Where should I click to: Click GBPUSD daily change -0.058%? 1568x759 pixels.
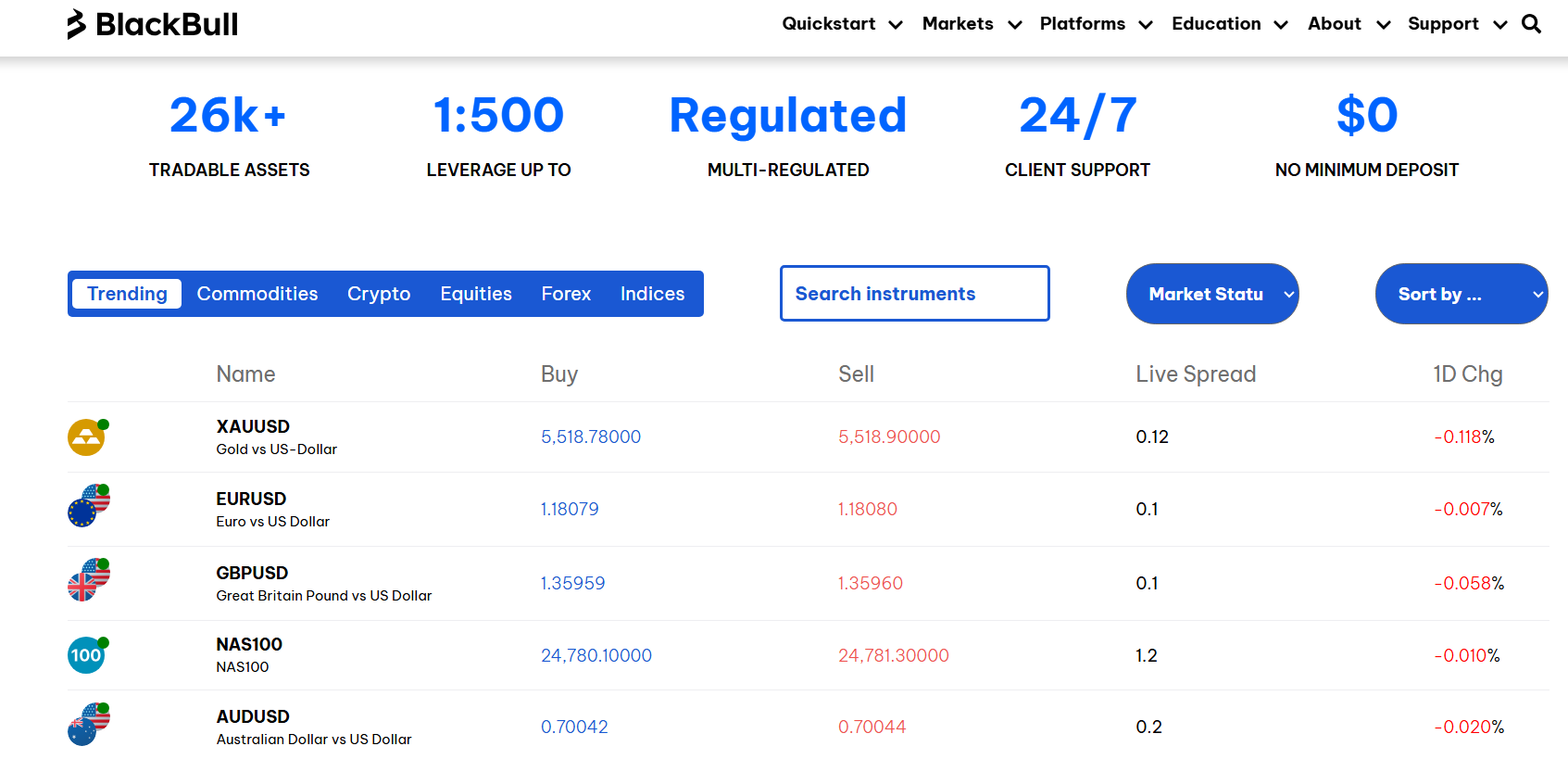(1469, 583)
